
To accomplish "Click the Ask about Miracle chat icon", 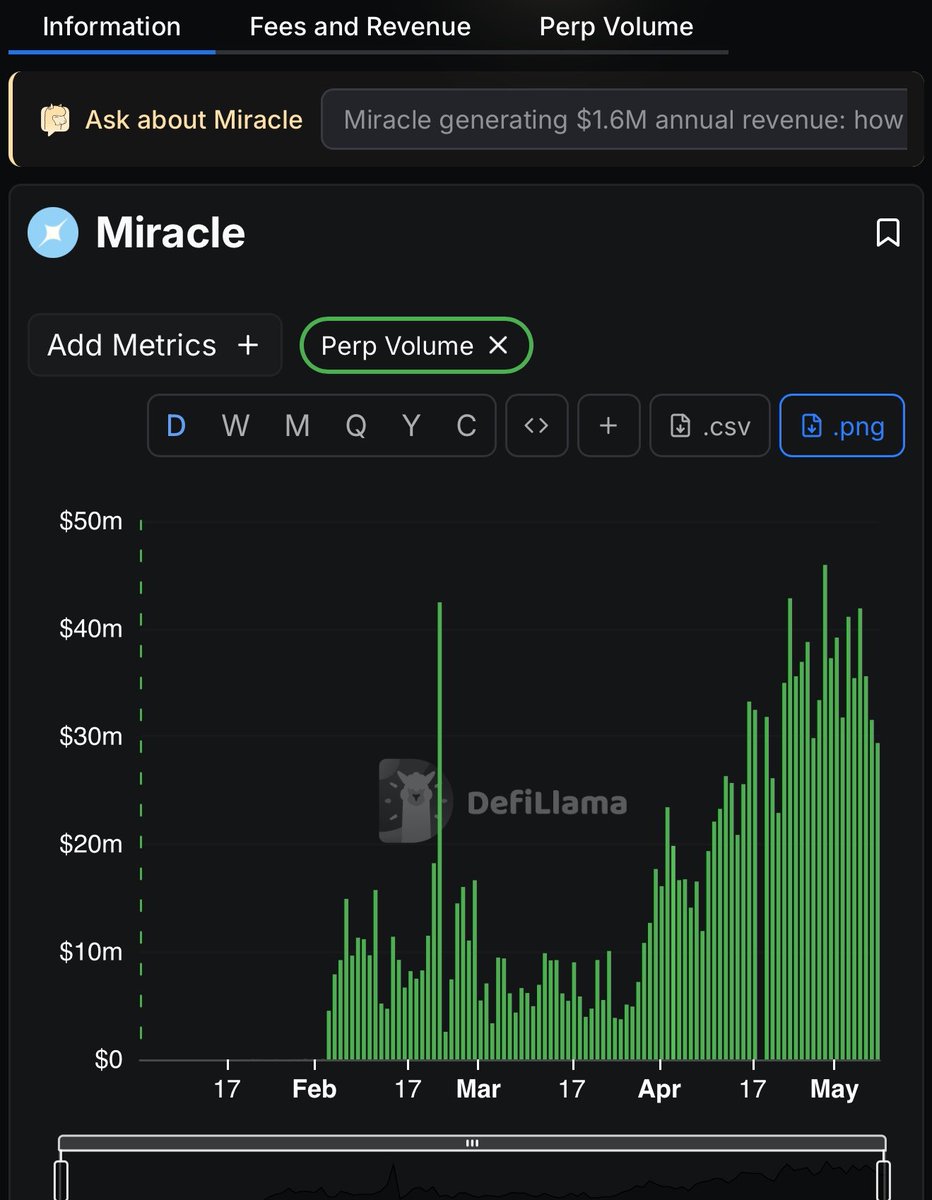I will click(56, 120).
